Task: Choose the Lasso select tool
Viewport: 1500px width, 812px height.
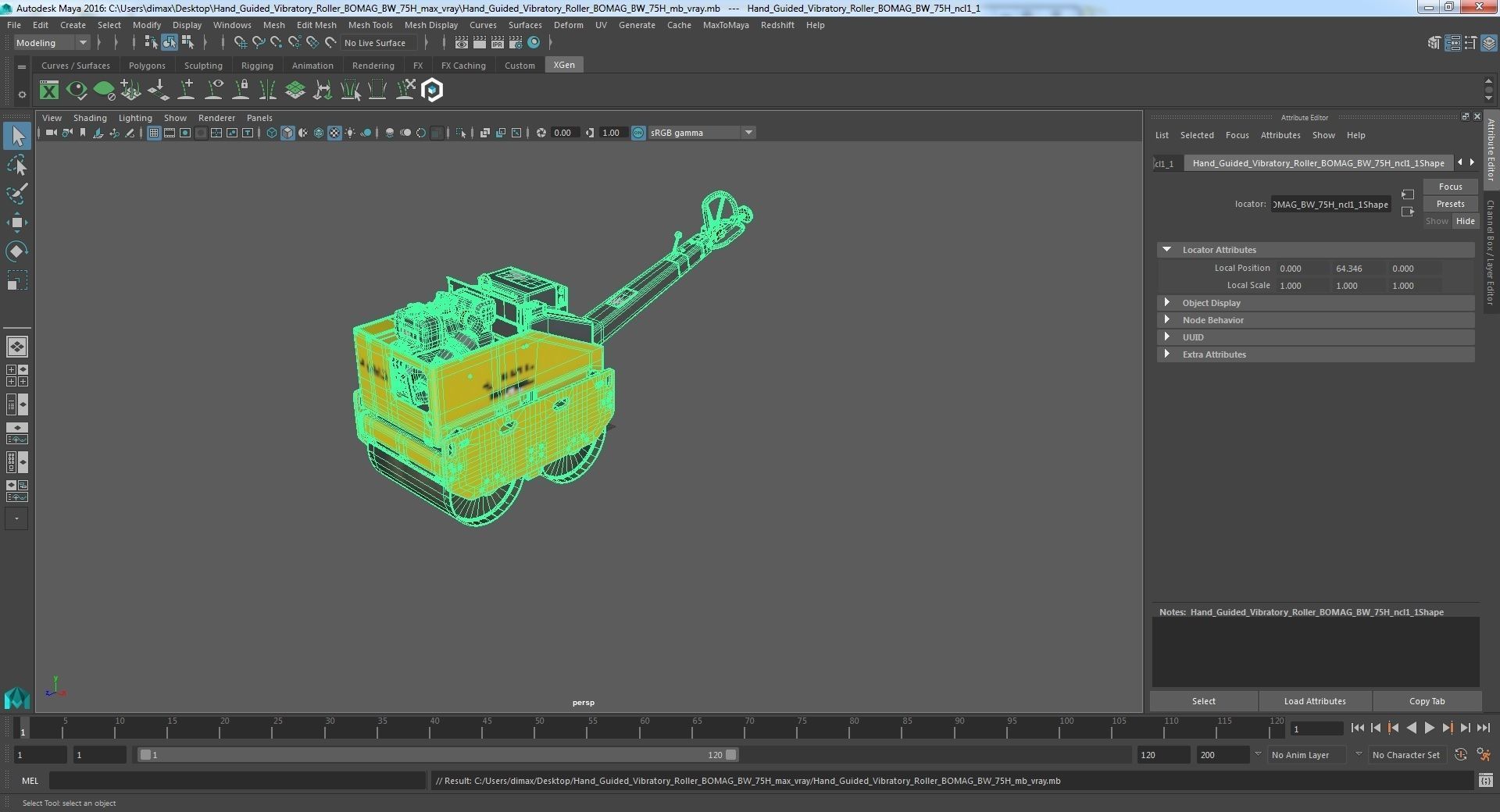Action: tap(17, 166)
